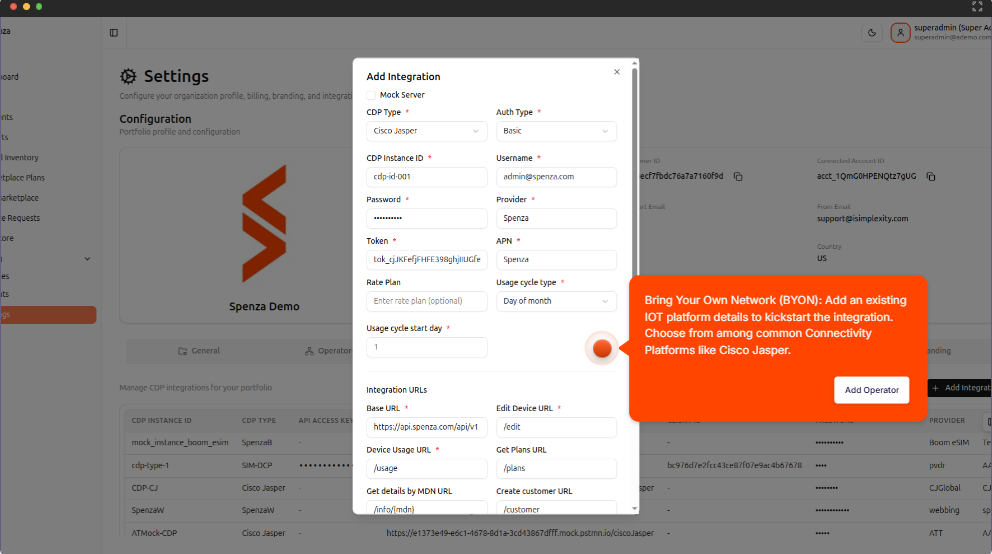Toggle dark mode moon icon
Image resolution: width=992 pixels, height=554 pixels.
pyautogui.click(x=872, y=33)
